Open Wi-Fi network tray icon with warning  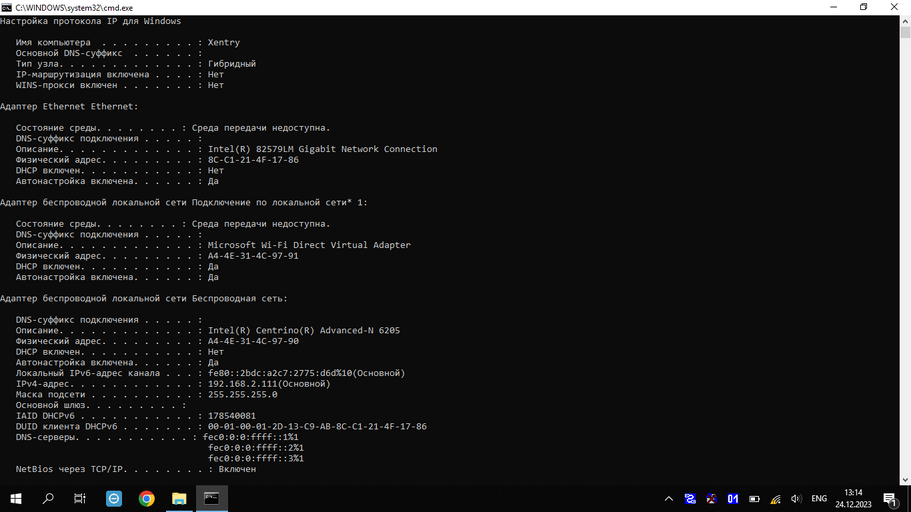[x=776, y=499]
